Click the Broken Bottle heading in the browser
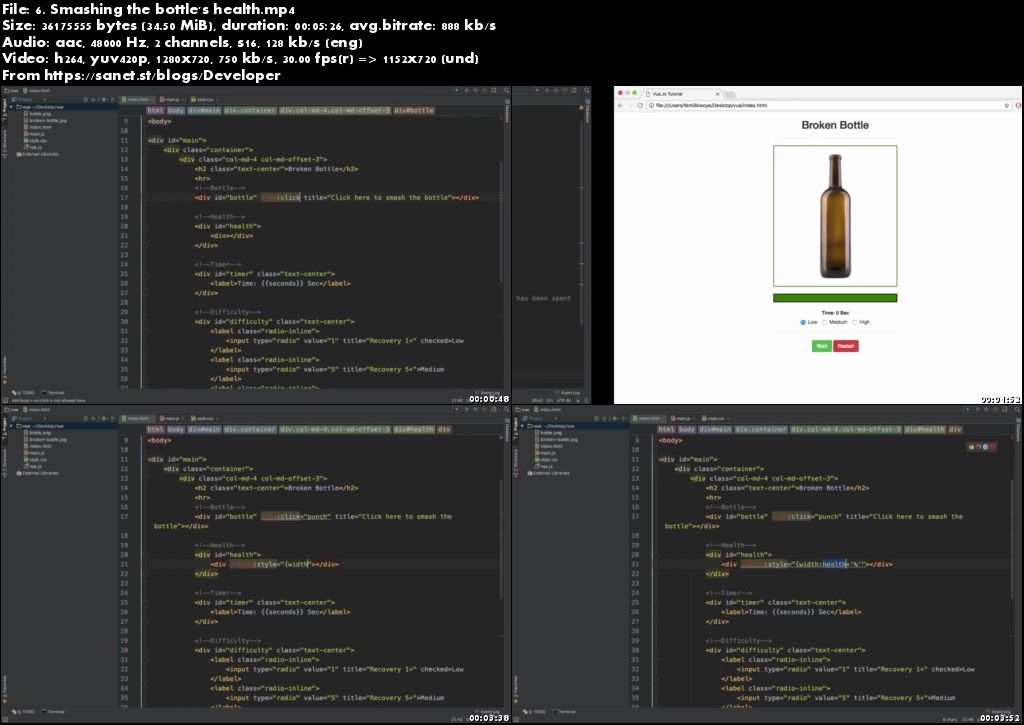The height and width of the screenshot is (725, 1024). coord(835,125)
